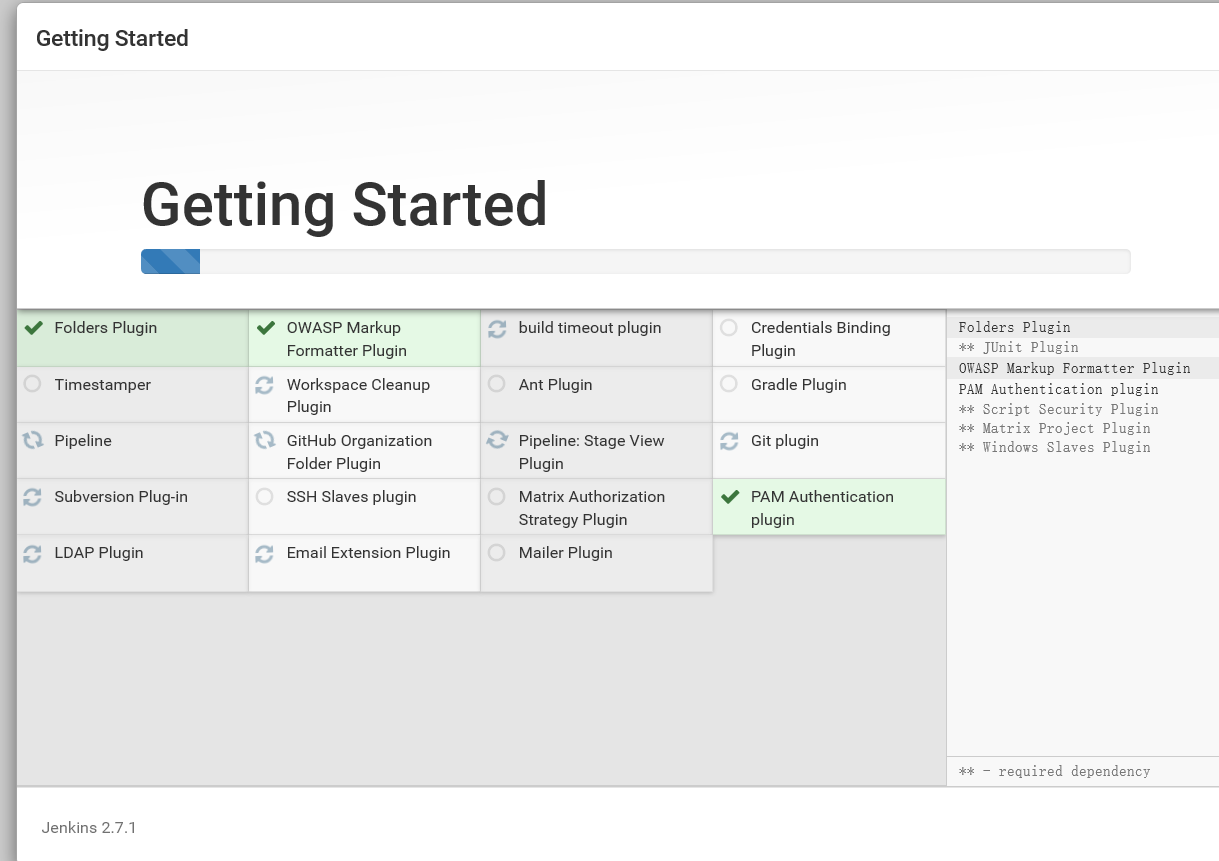The height and width of the screenshot is (861, 1219).
Task: Click the Folders Plugin name in the grid
Action: click(x=106, y=328)
